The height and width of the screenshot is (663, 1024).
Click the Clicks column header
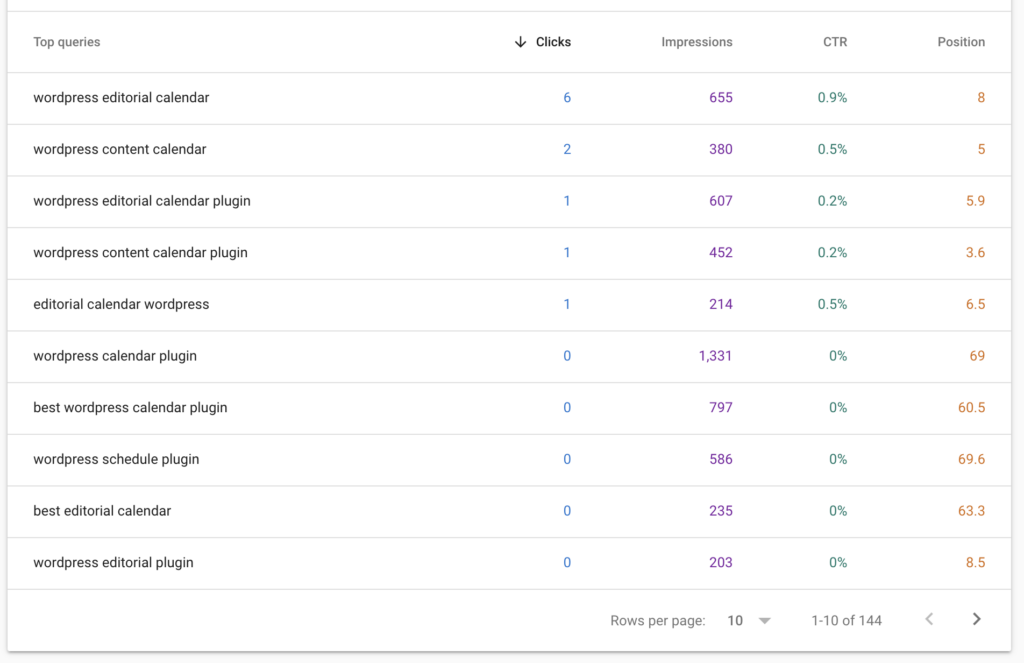[553, 42]
